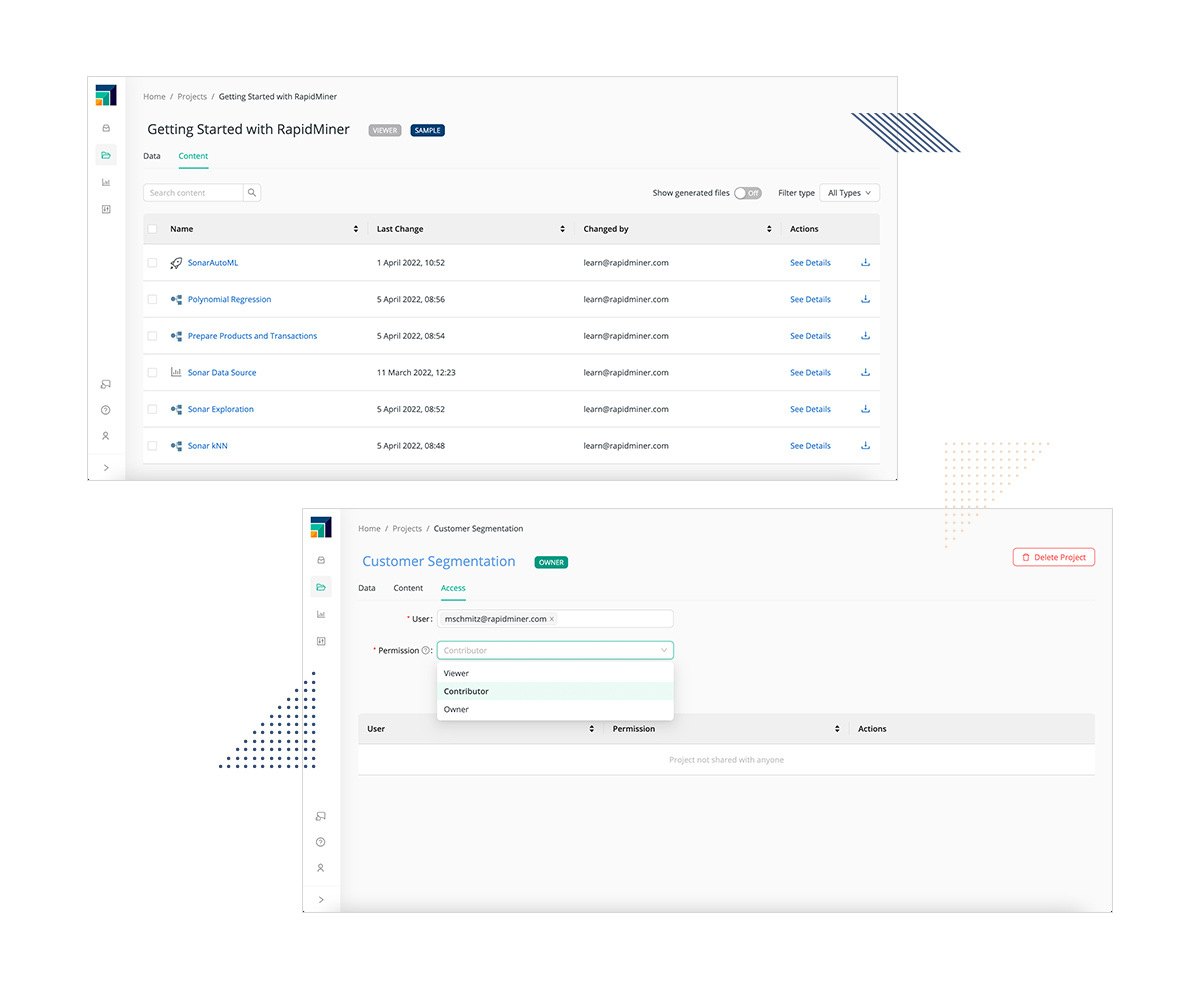
Task: Check the Prepare Products and Transactions checkbox
Action: 152,336
